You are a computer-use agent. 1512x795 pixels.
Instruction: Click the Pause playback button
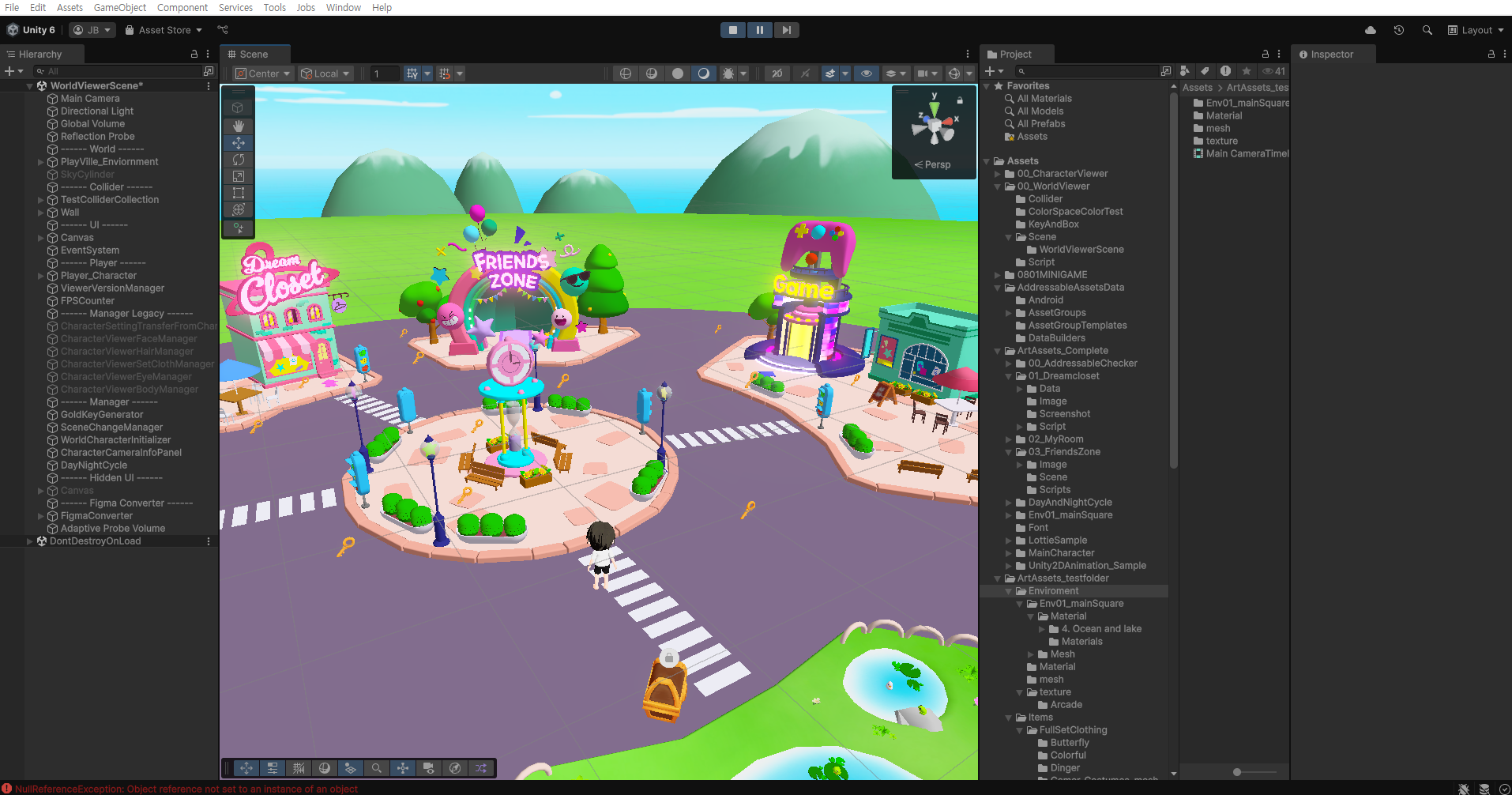click(759, 30)
